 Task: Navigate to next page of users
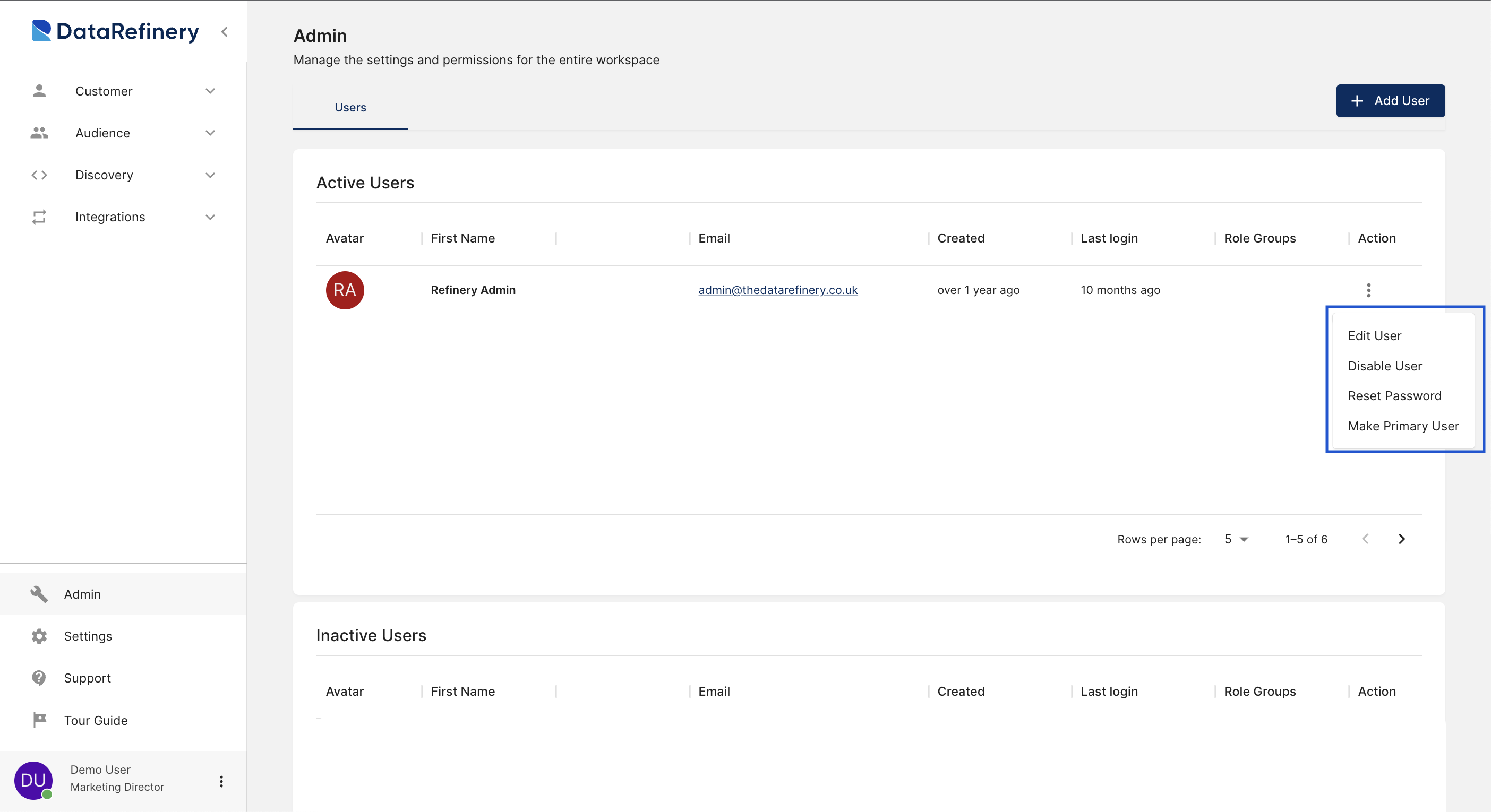coord(1402,539)
